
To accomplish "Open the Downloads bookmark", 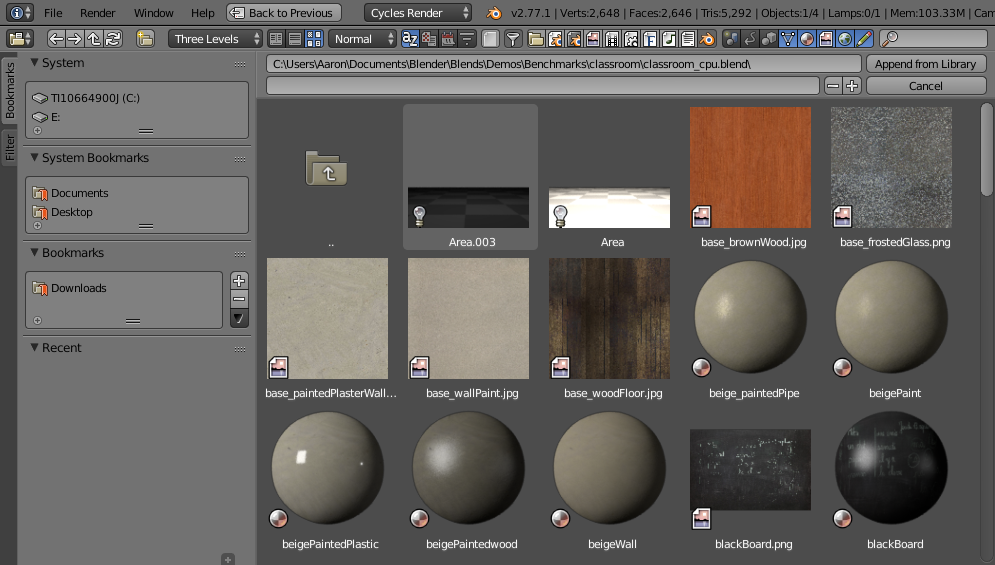I will click(124, 288).
